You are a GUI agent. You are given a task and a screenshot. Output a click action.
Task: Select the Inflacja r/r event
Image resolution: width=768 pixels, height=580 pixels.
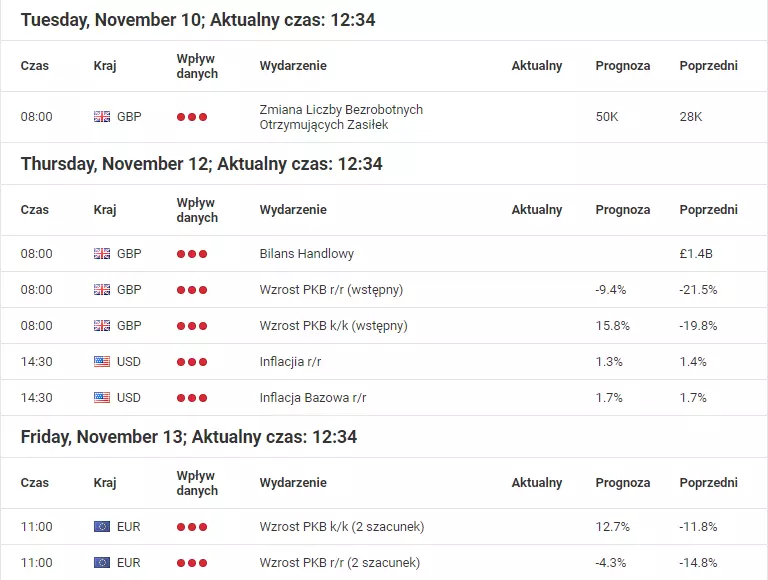tap(290, 362)
